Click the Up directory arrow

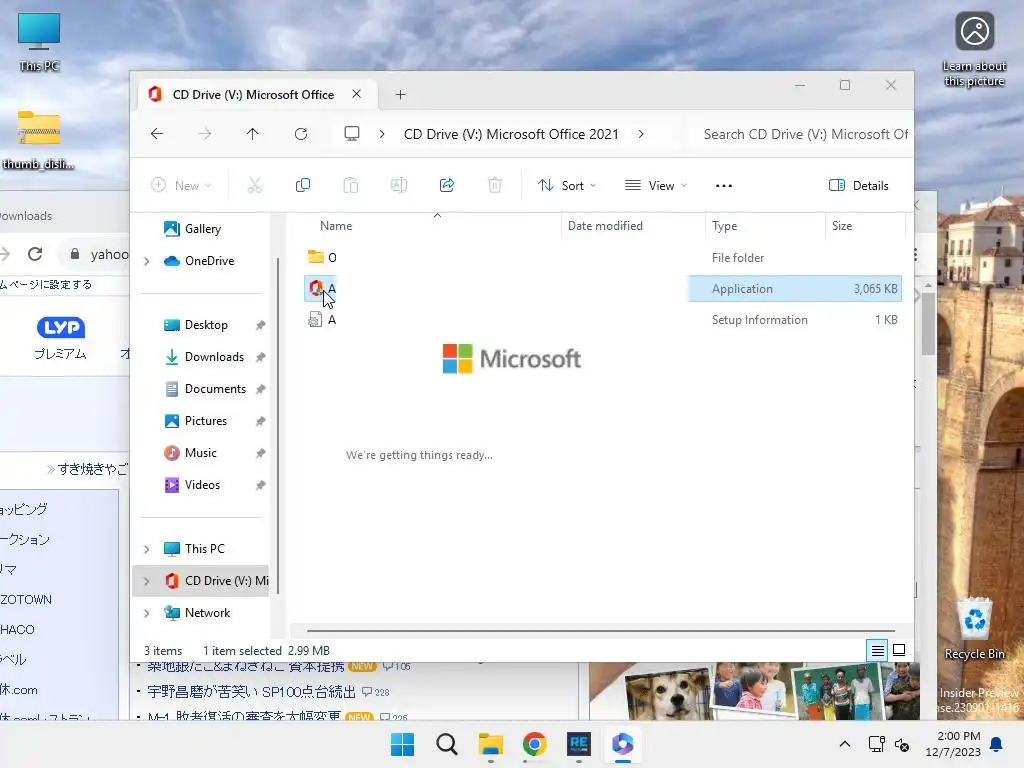253,134
